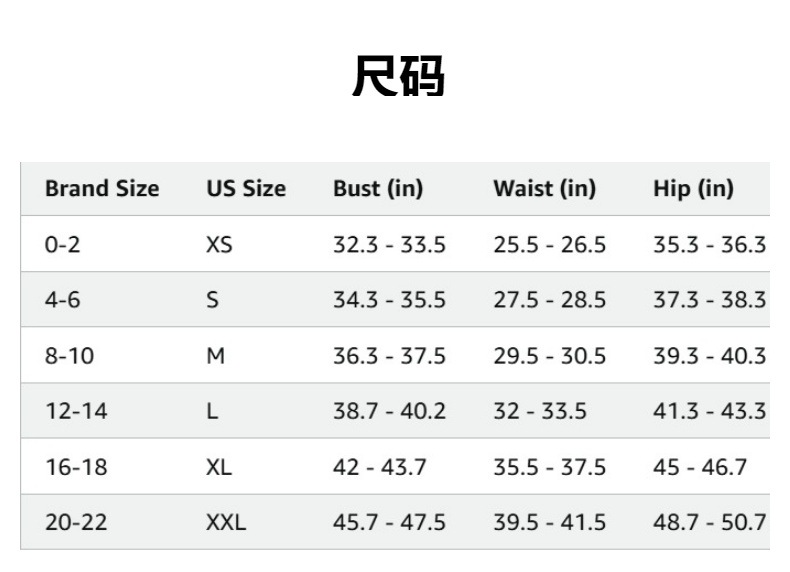Image resolution: width=790 pixels, height=572 pixels.
Task: Click hip value 41.3 - 43.3
Action: click(x=709, y=411)
